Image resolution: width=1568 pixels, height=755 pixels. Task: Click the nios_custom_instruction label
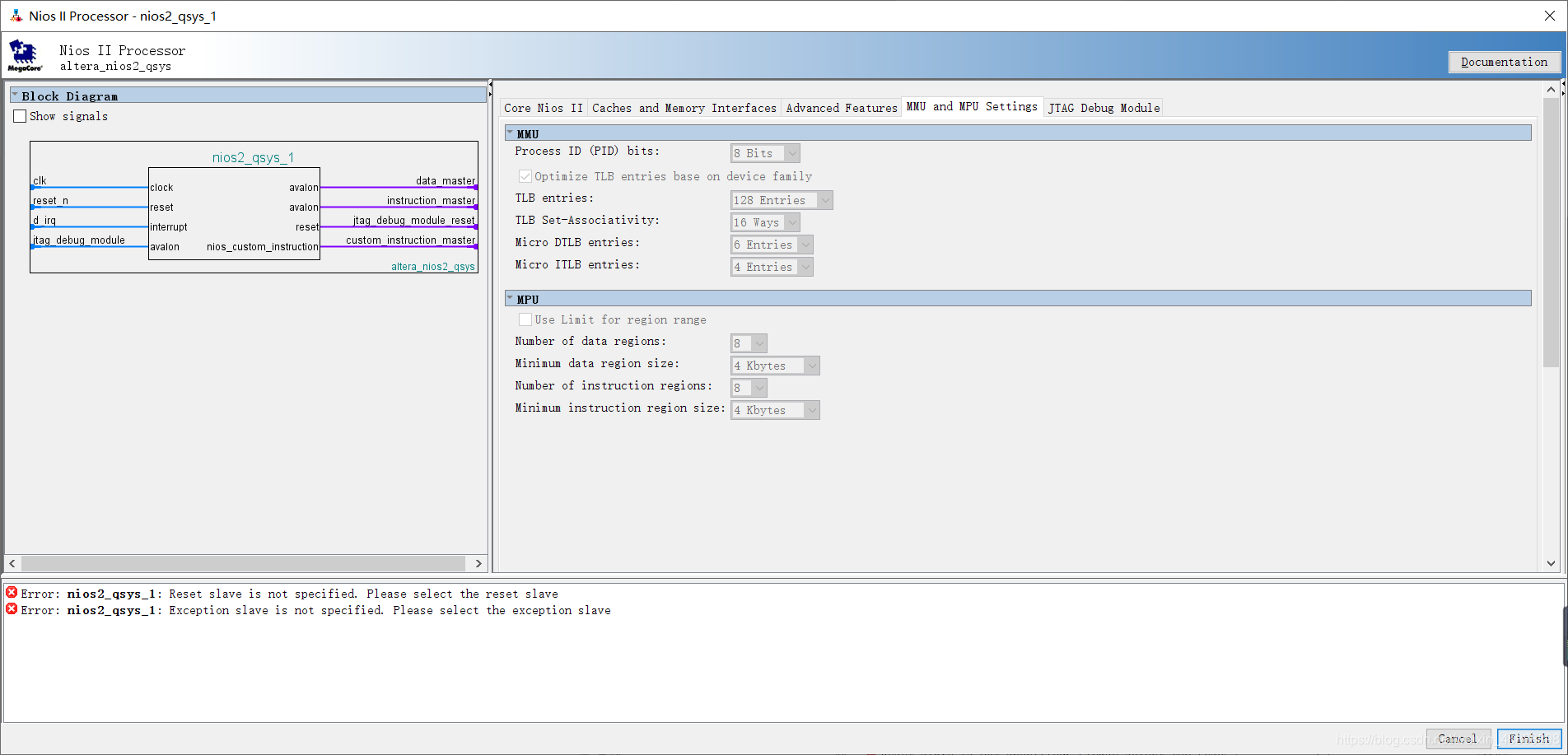262,246
